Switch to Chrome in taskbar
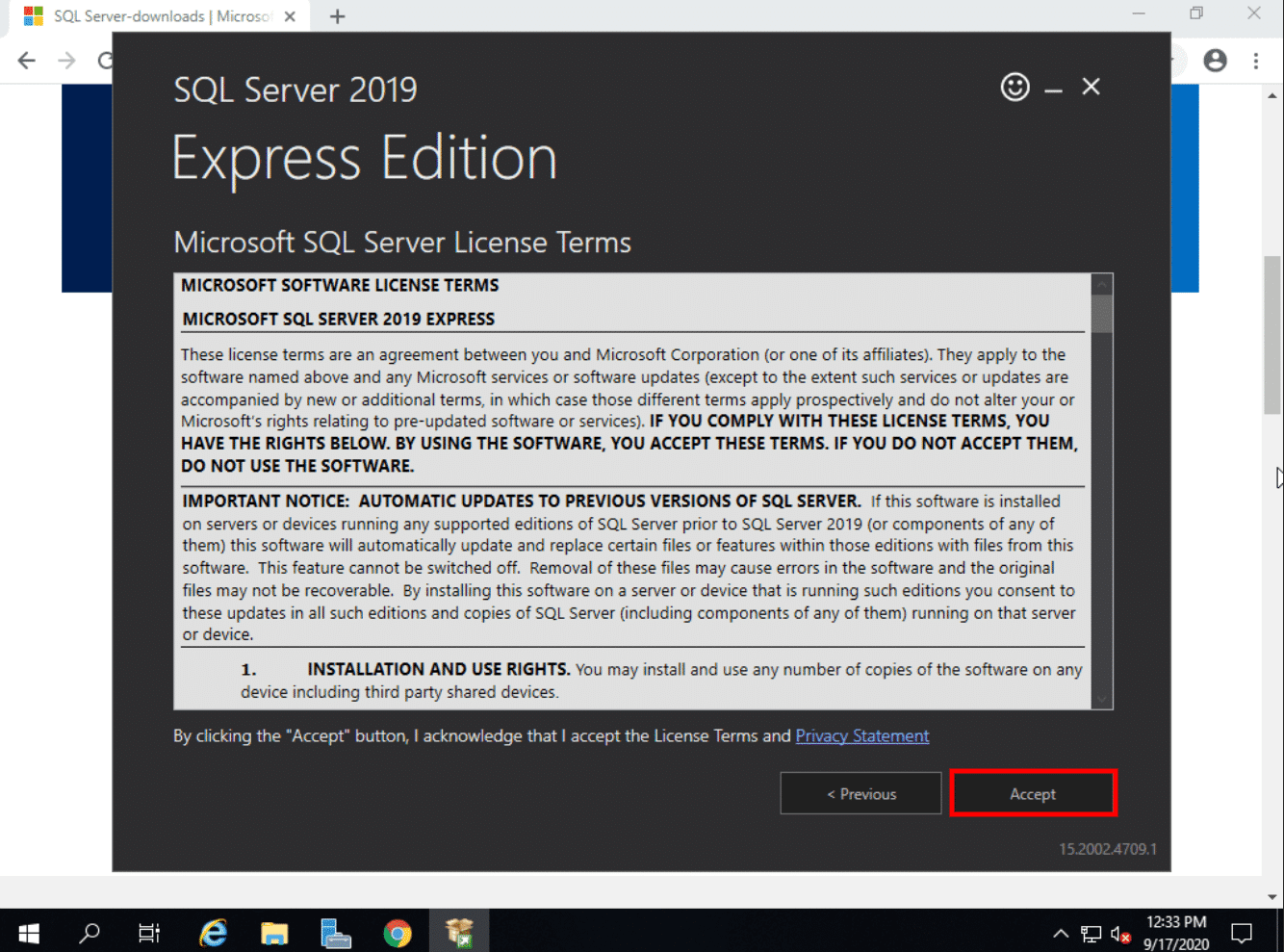 coord(398,932)
